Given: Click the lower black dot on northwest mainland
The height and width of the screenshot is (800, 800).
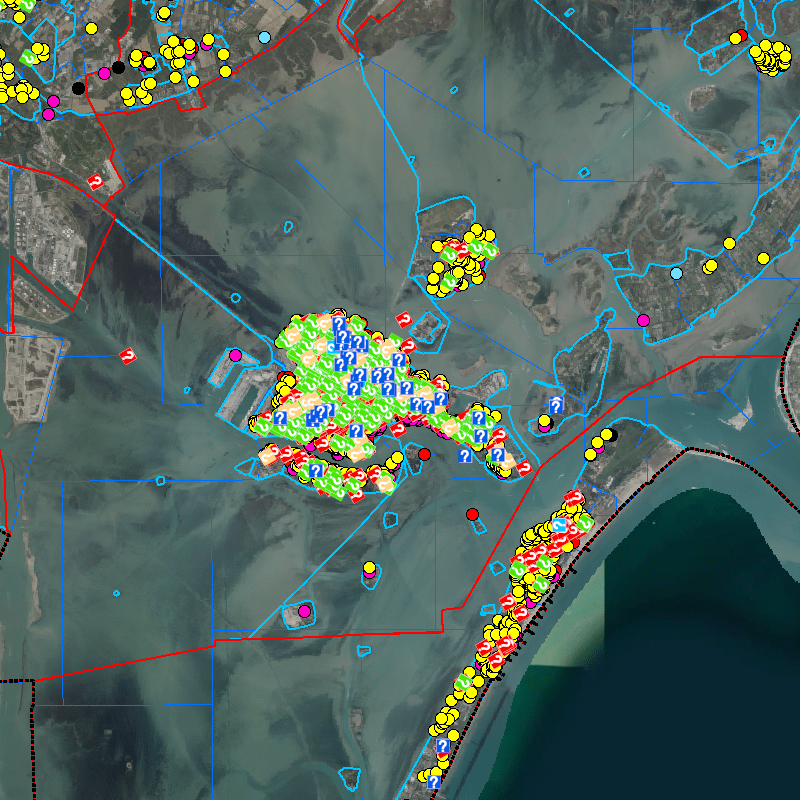Looking at the screenshot, I should coord(79,88).
